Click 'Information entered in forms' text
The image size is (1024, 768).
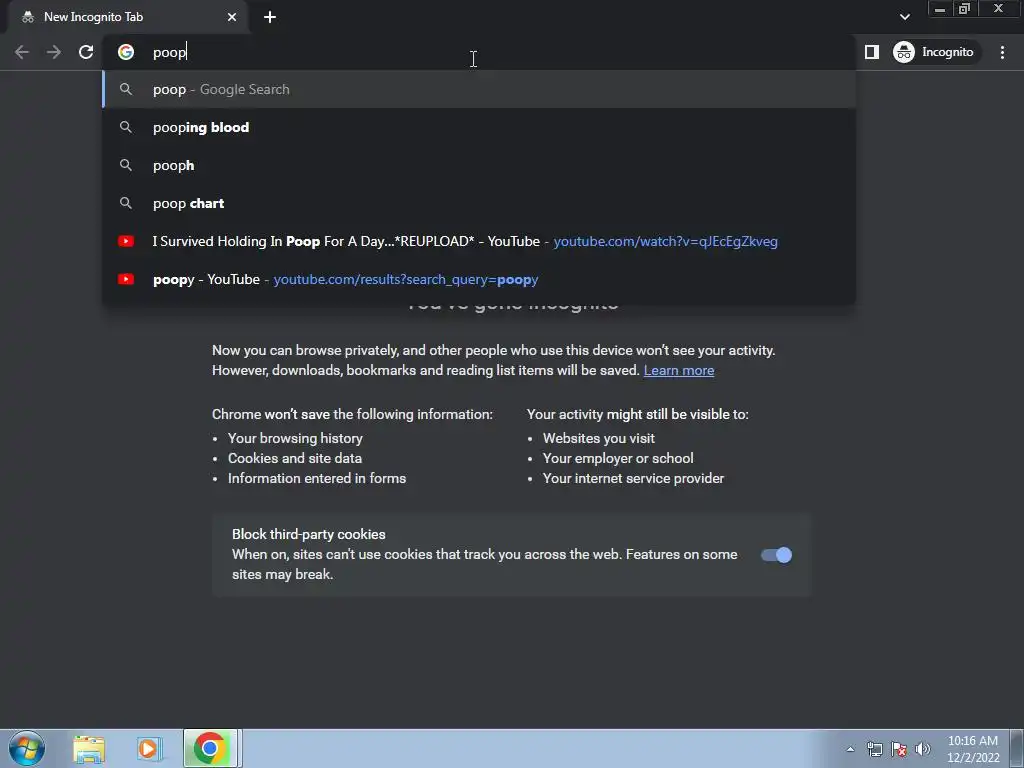click(x=317, y=479)
